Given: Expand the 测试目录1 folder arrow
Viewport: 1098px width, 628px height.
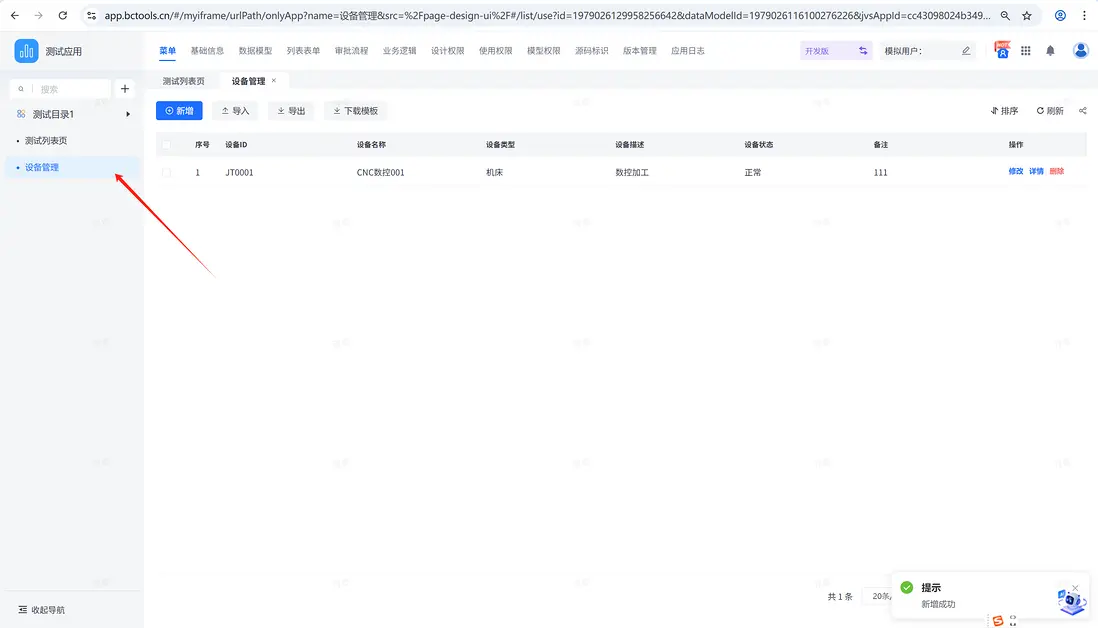Looking at the screenshot, I should click(127, 114).
